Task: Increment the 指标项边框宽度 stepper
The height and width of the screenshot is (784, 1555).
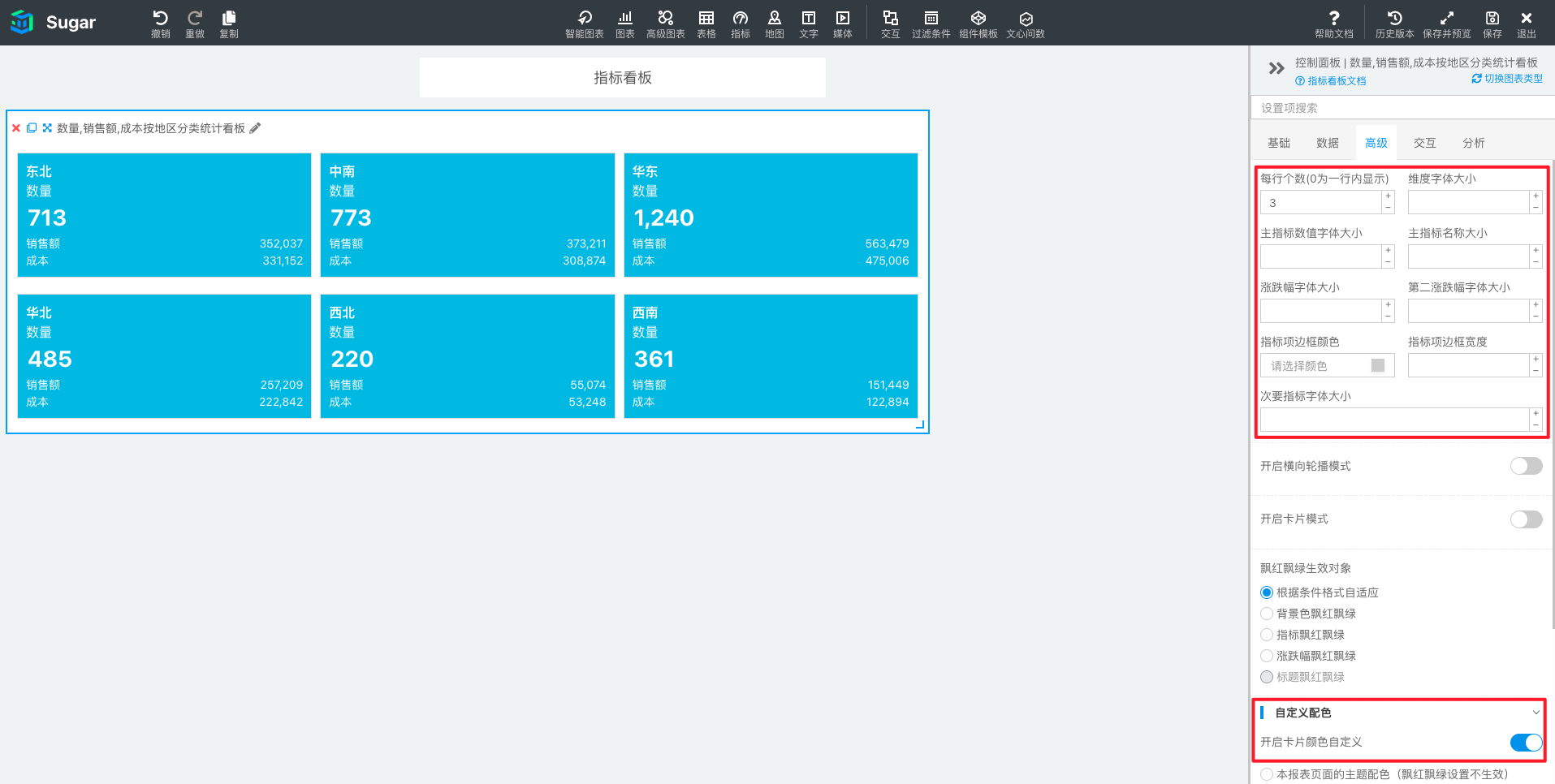Action: pyautogui.click(x=1536, y=360)
